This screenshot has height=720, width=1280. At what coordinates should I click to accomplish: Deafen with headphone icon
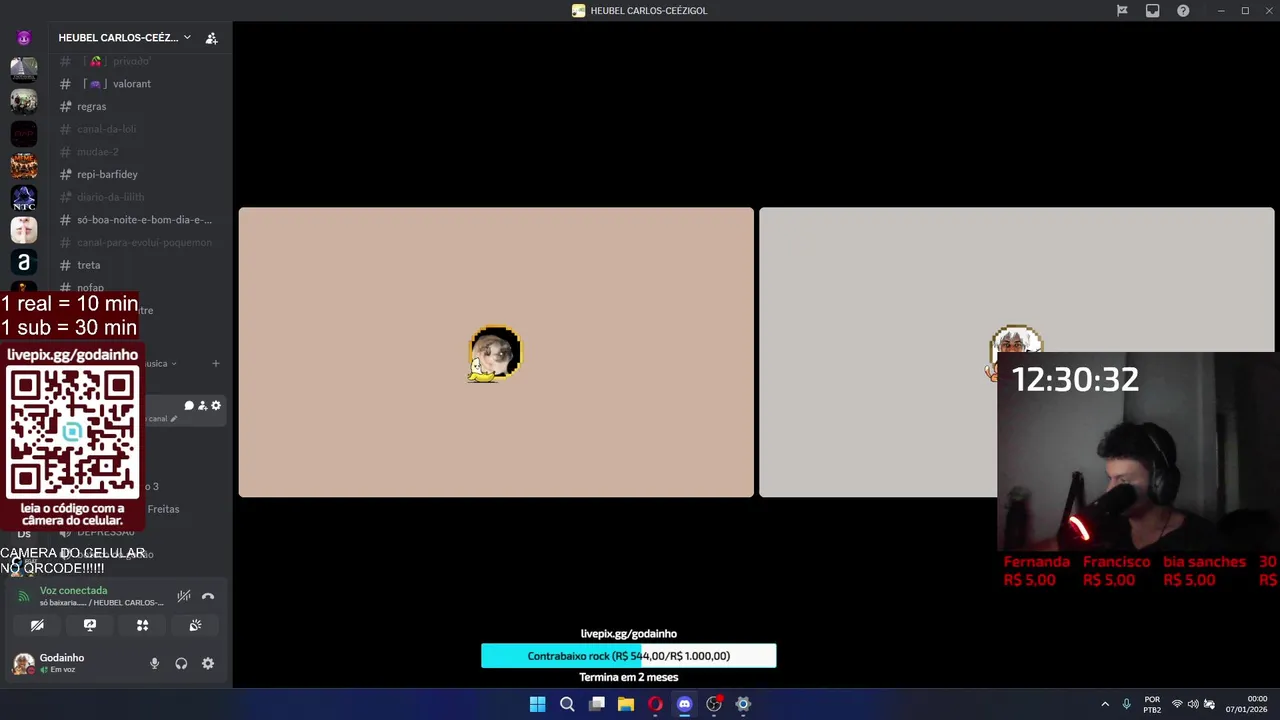coord(181,663)
